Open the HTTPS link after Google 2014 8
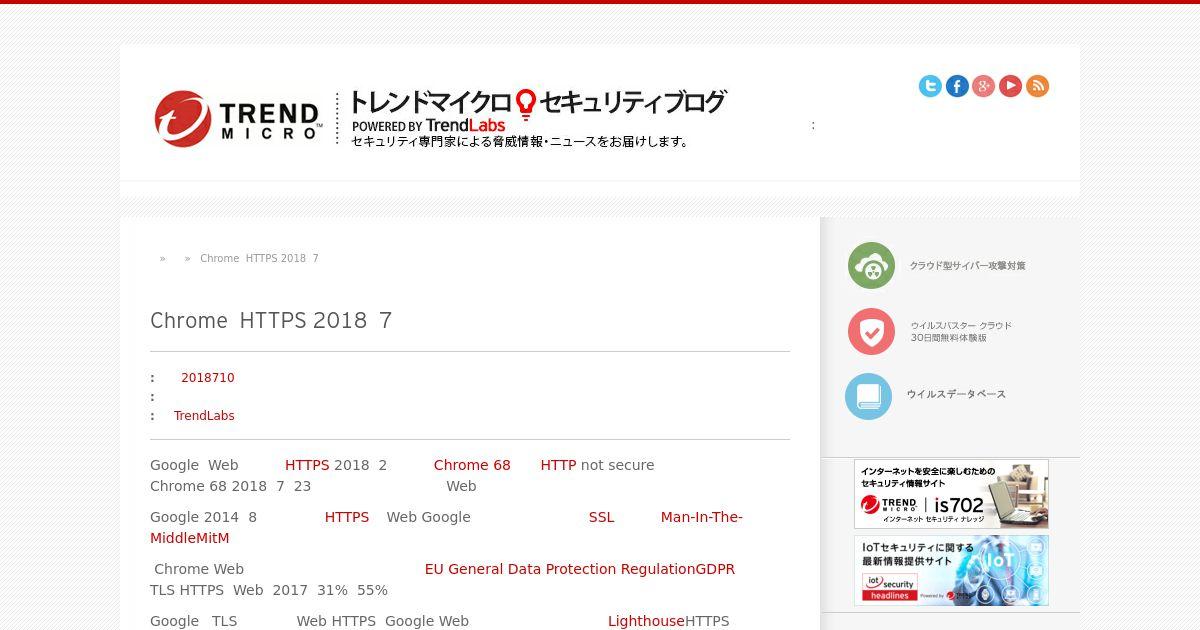 pos(347,517)
